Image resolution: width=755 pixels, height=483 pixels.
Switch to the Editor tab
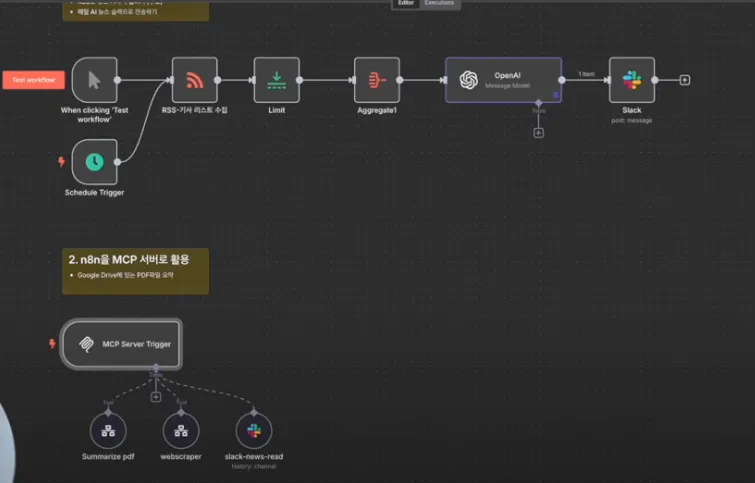(406, 3)
